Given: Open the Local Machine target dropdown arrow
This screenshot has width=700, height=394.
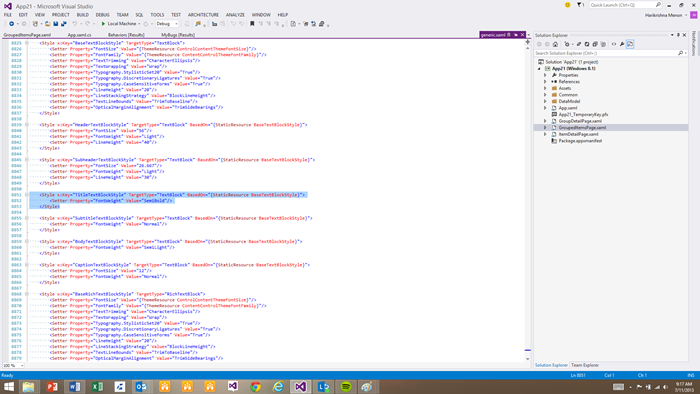Looking at the screenshot, I should point(139,24).
